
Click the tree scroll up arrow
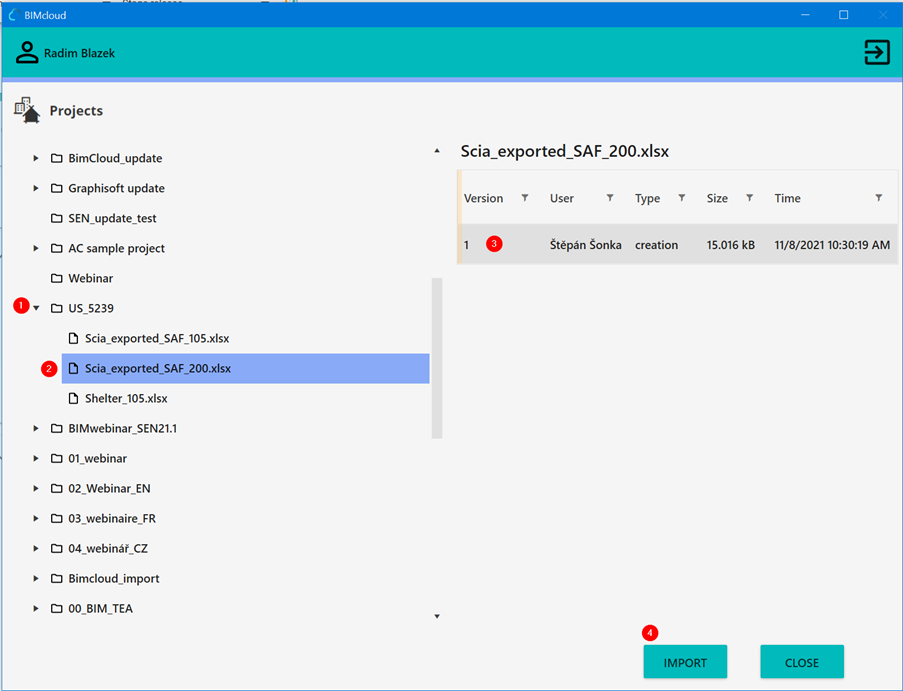point(437,151)
